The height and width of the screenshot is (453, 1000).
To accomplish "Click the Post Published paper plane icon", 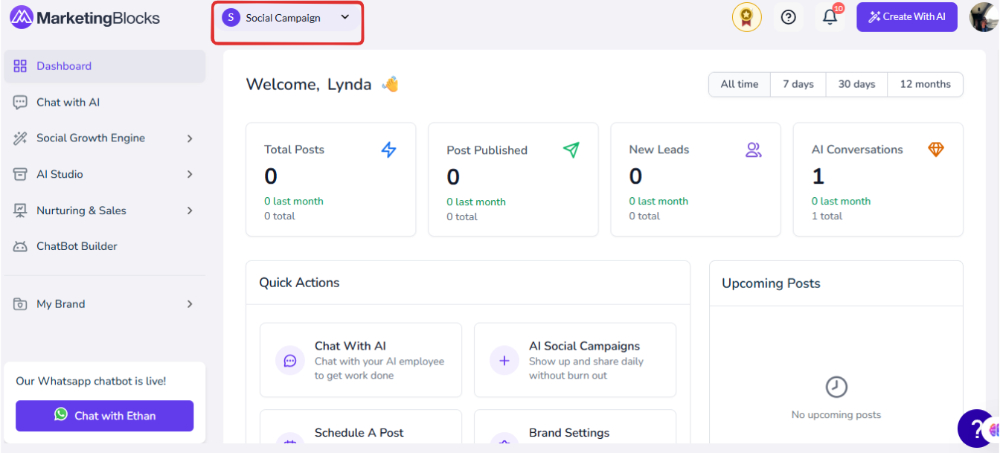I will [571, 150].
